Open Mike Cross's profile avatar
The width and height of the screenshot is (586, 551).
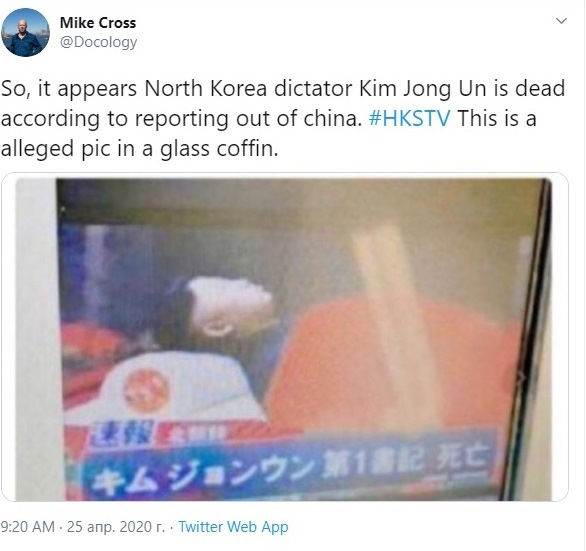[25, 32]
